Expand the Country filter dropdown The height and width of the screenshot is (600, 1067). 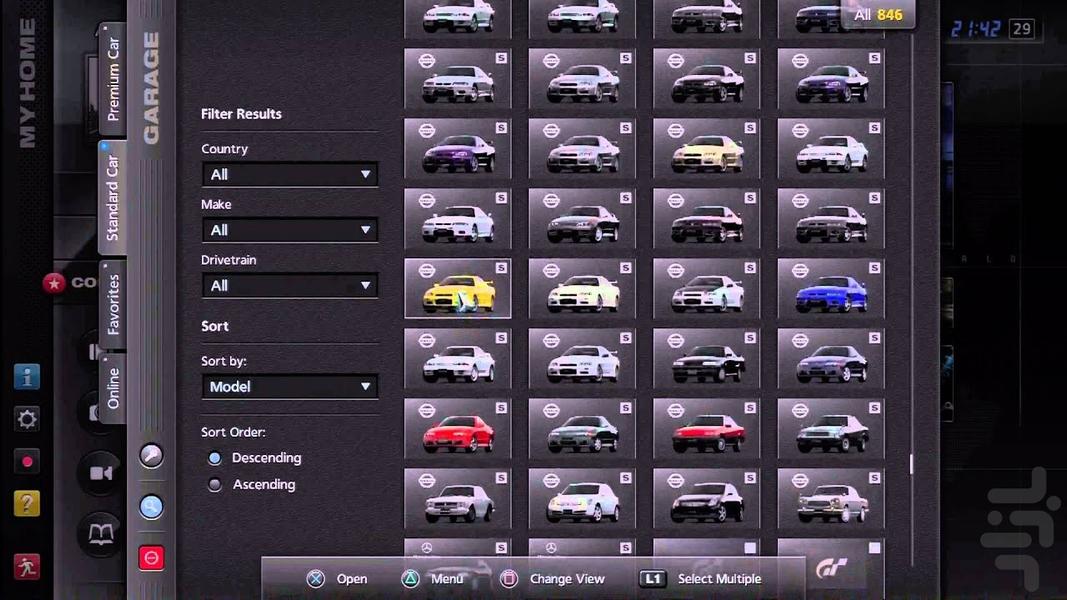pyautogui.click(x=290, y=175)
